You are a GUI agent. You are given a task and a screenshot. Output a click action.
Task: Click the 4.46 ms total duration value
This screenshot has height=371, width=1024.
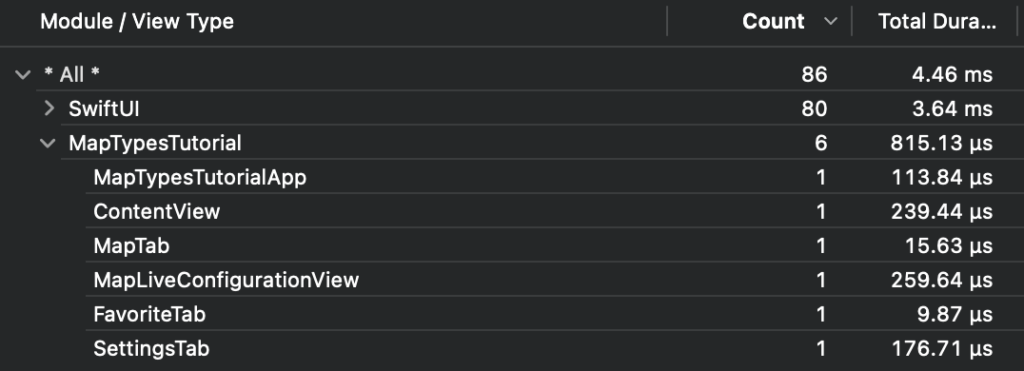[x=952, y=74]
